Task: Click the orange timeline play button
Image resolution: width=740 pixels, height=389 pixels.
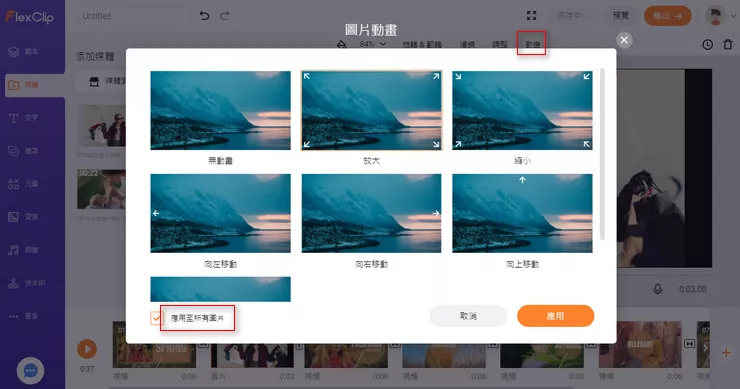Action: [x=87, y=349]
